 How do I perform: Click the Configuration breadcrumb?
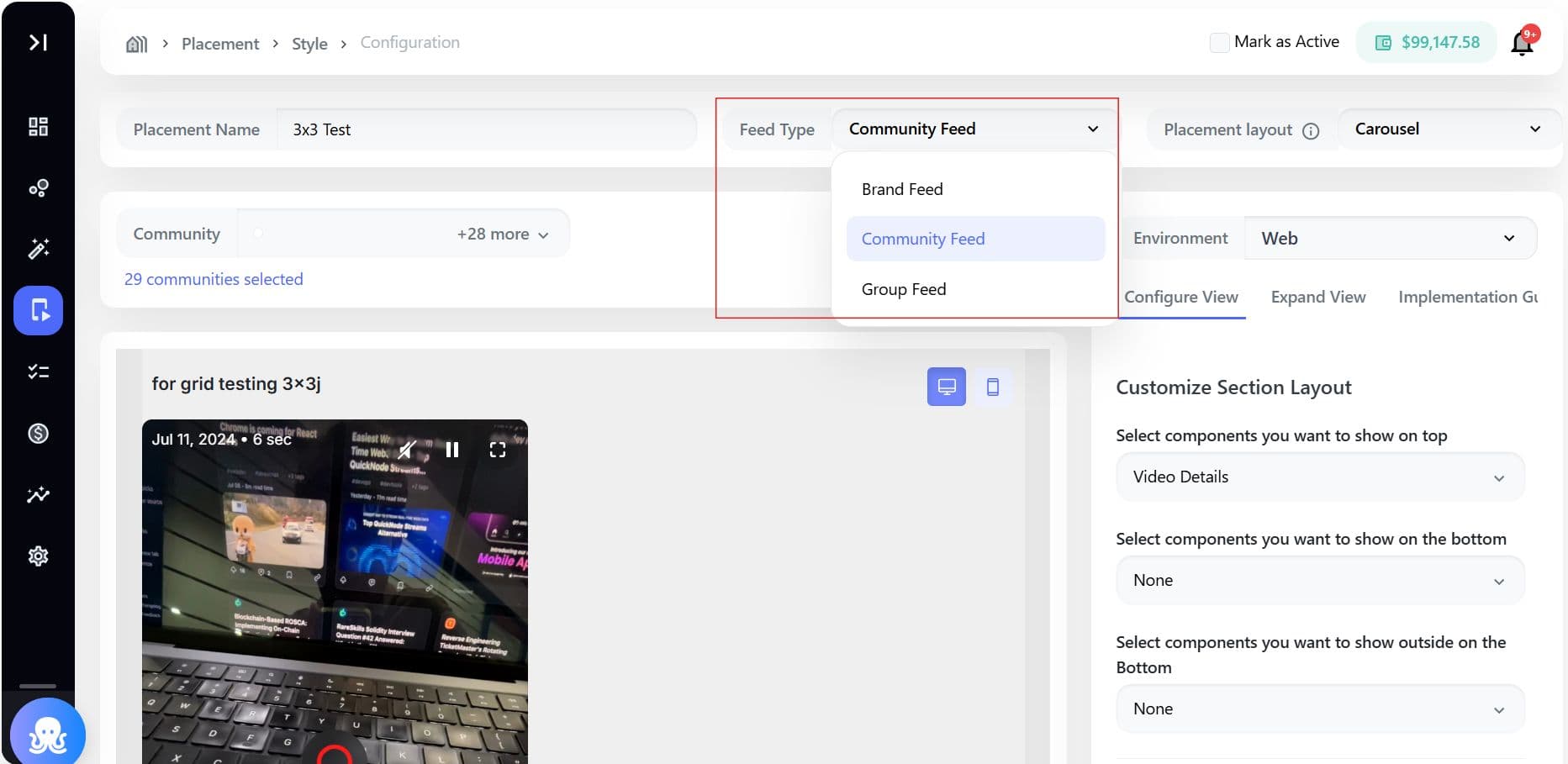410,43
